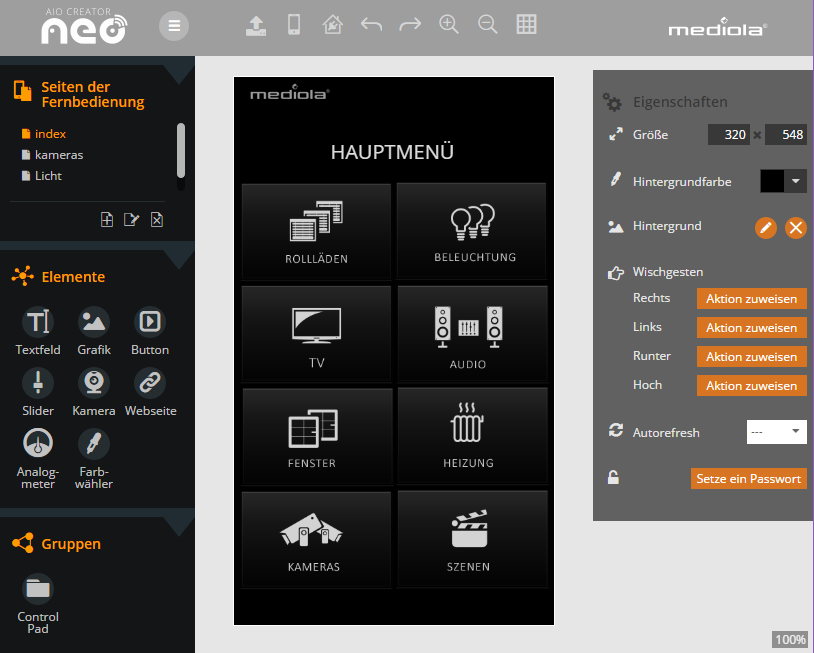Screen dimensions: 814x653
Task: Remove background with the orange X button
Action: 796,228
